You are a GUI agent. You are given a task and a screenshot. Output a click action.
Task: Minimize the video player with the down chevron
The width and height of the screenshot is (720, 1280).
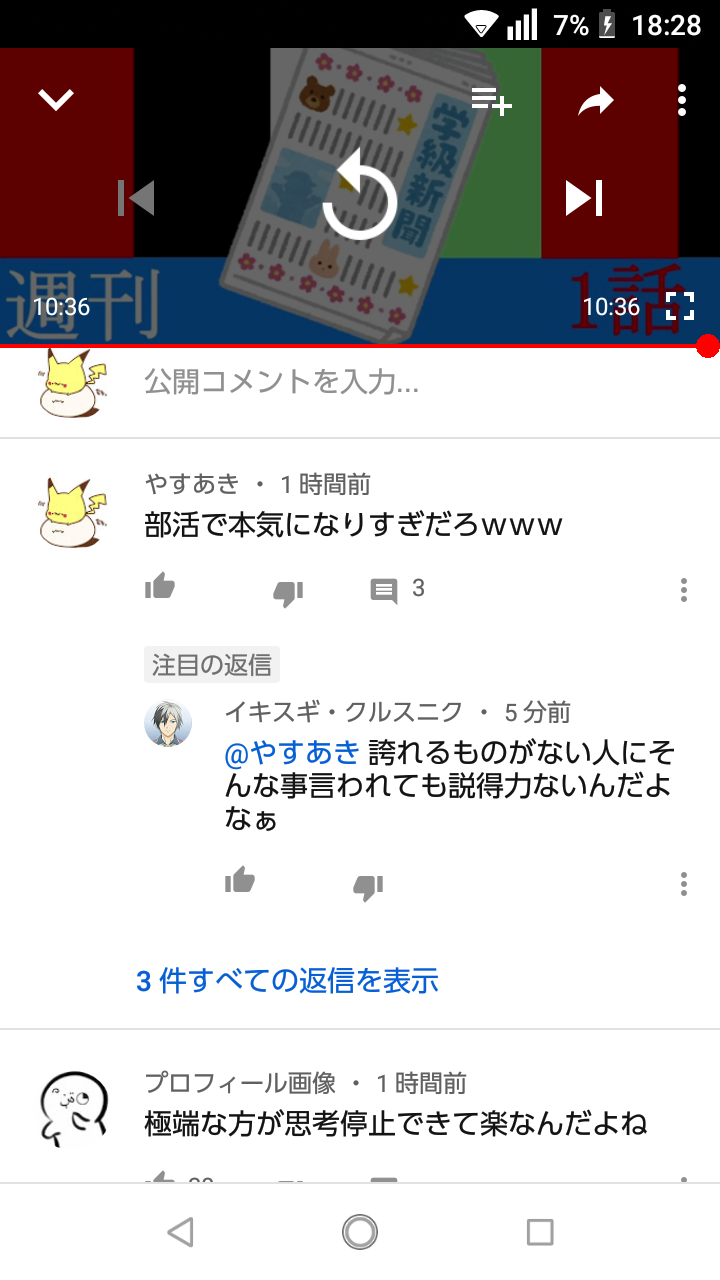(56, 99)
